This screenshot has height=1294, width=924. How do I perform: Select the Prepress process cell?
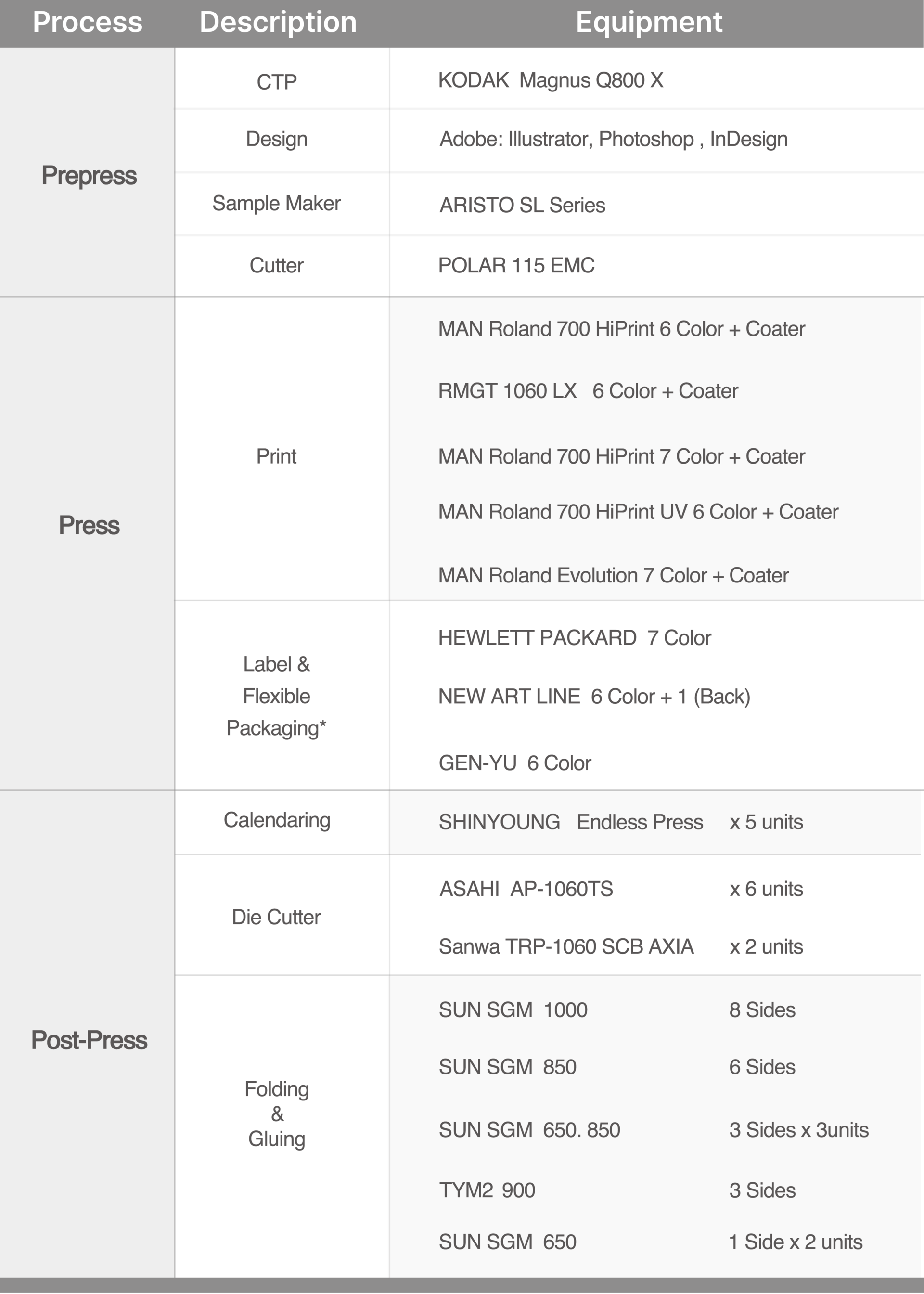tap(89, 175)
